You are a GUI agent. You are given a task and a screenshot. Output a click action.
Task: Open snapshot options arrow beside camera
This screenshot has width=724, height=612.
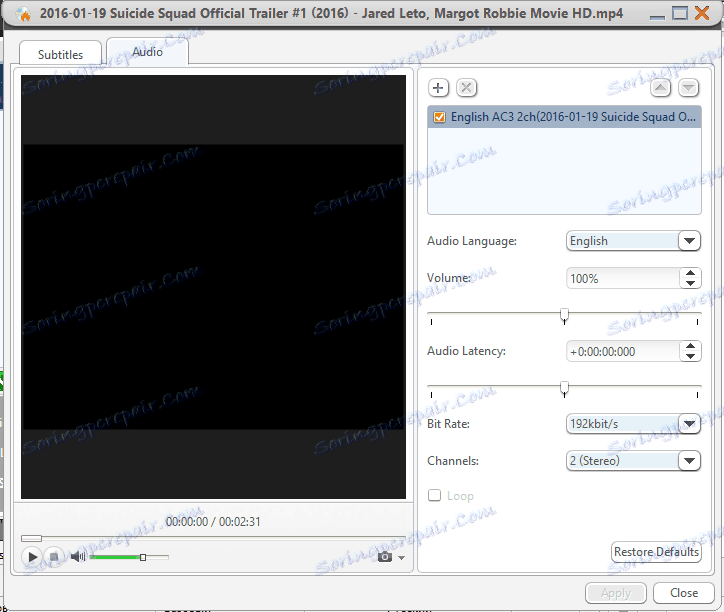point(401,558)
